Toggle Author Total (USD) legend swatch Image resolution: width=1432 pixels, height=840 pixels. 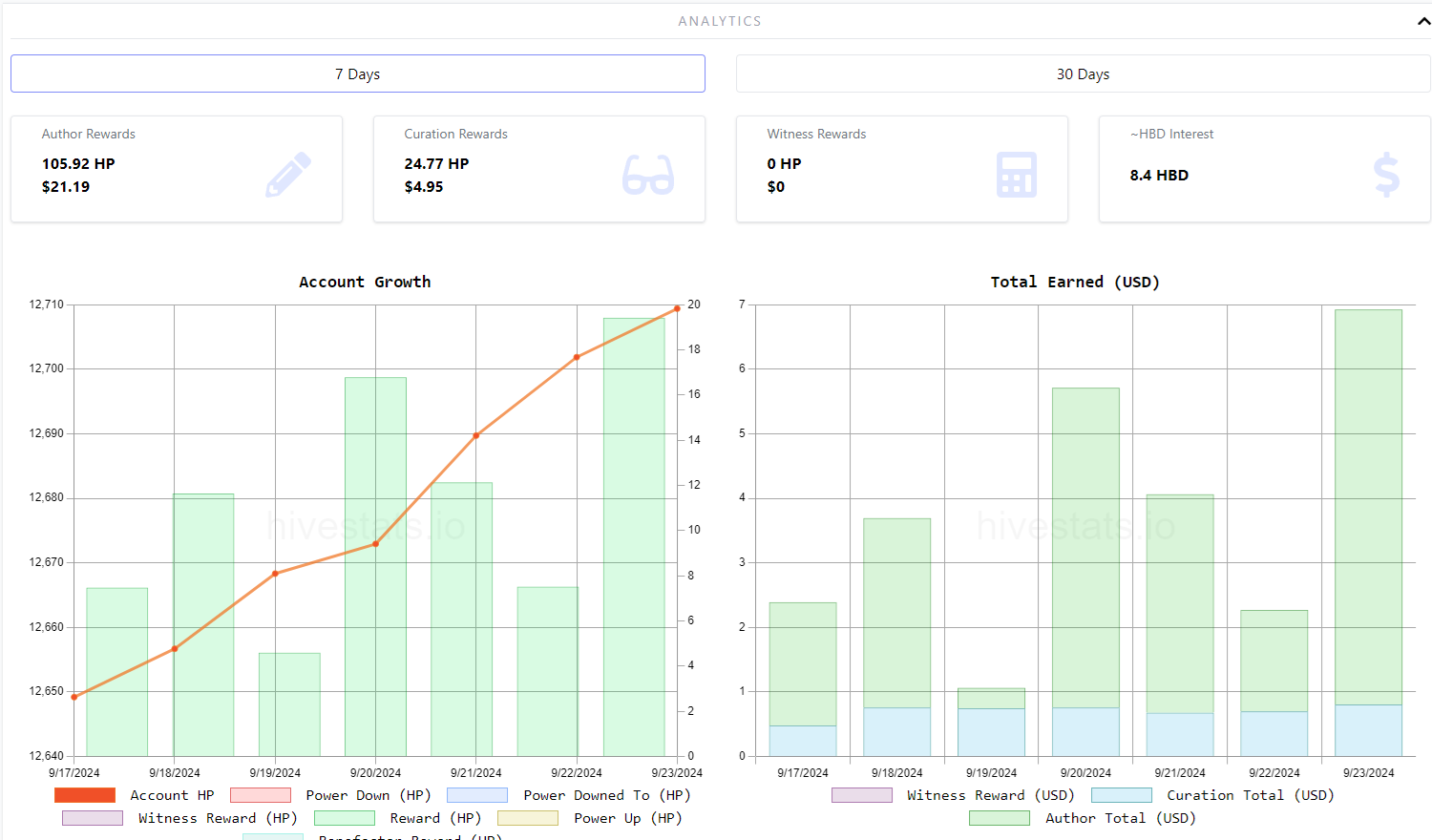pos(1000,818)
